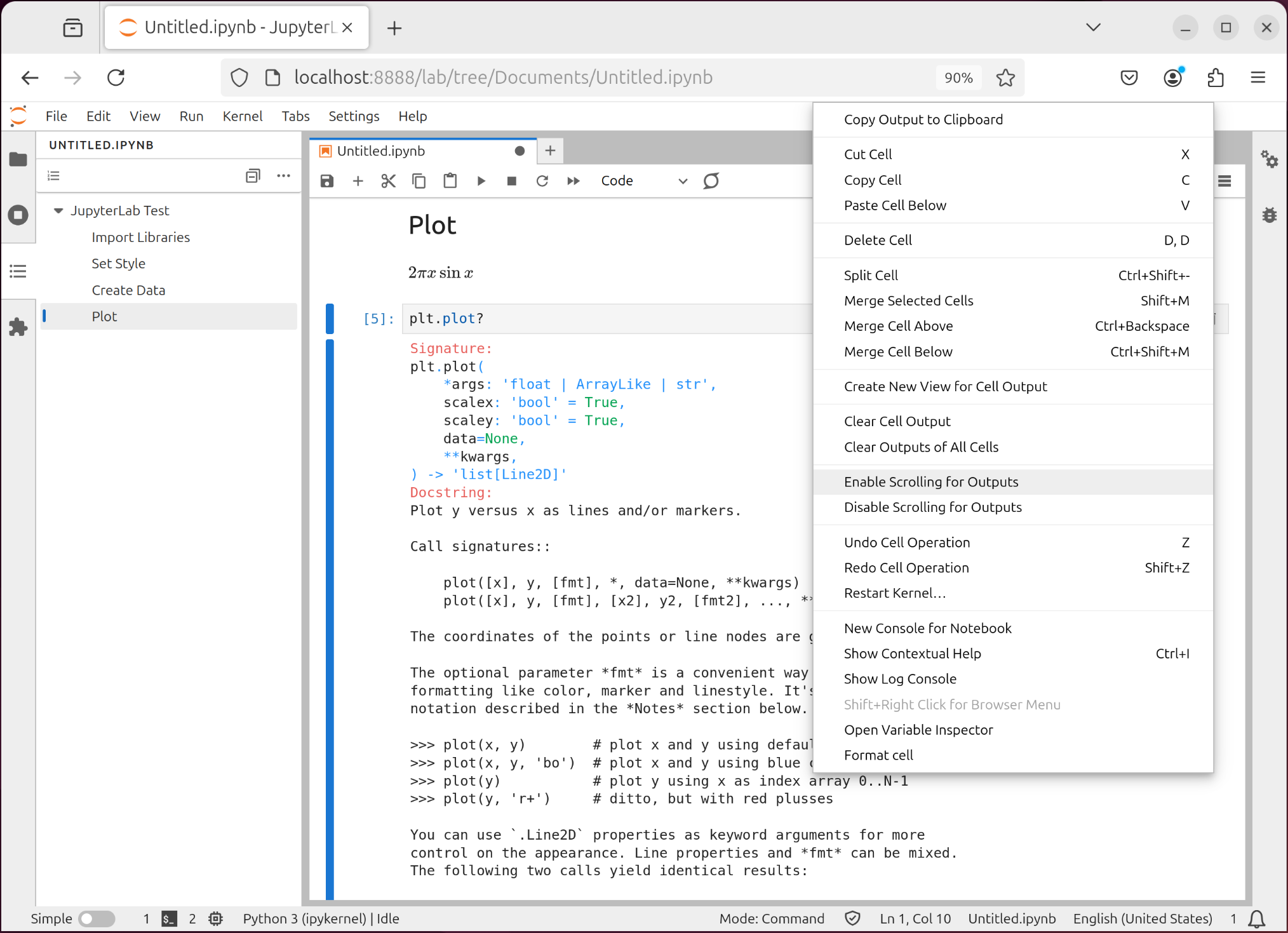Open the list all tabs chevron
This screenshot has height=933, width=1288.
pyautogui.click(x=1093, y=27)
